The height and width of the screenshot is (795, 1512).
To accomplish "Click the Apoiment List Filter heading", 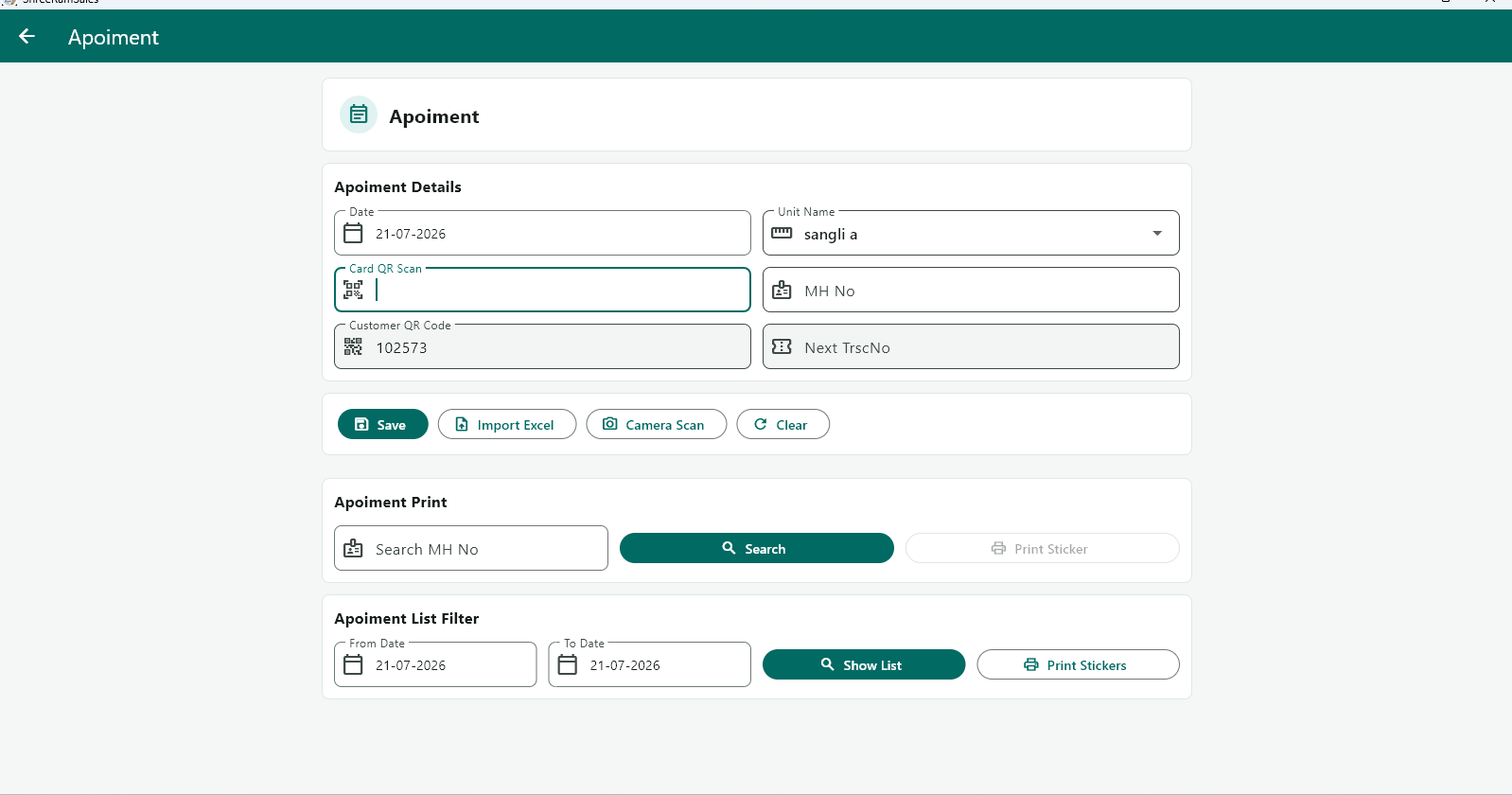I will [406, 618].
